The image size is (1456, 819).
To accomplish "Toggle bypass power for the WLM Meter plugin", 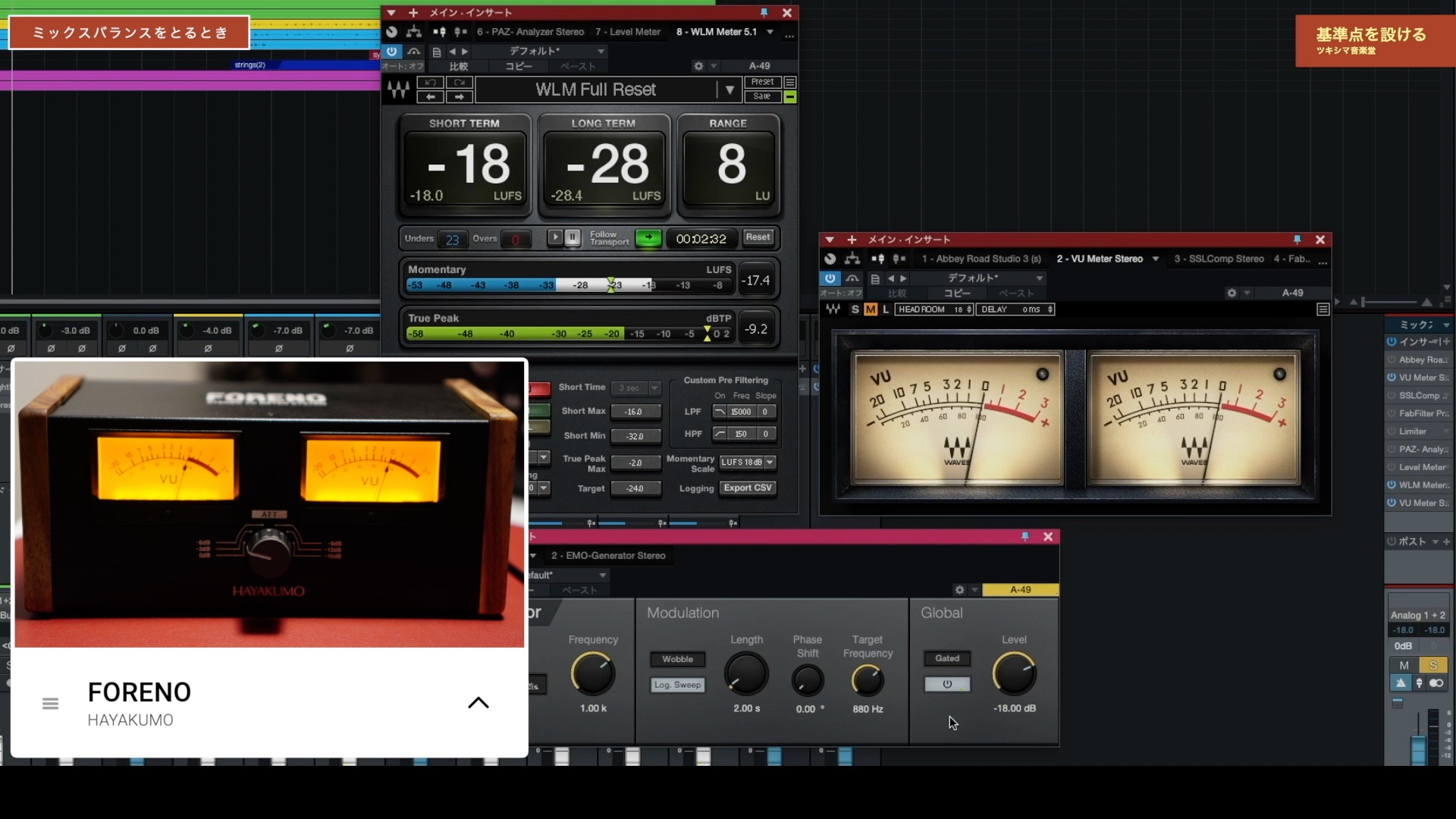I will pos(393,51).
